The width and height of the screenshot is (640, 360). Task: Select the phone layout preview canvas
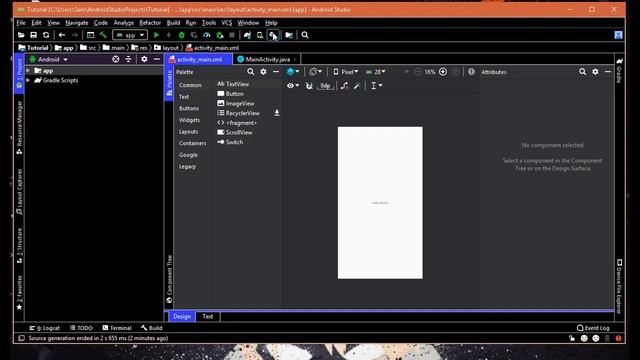[380, 203]
